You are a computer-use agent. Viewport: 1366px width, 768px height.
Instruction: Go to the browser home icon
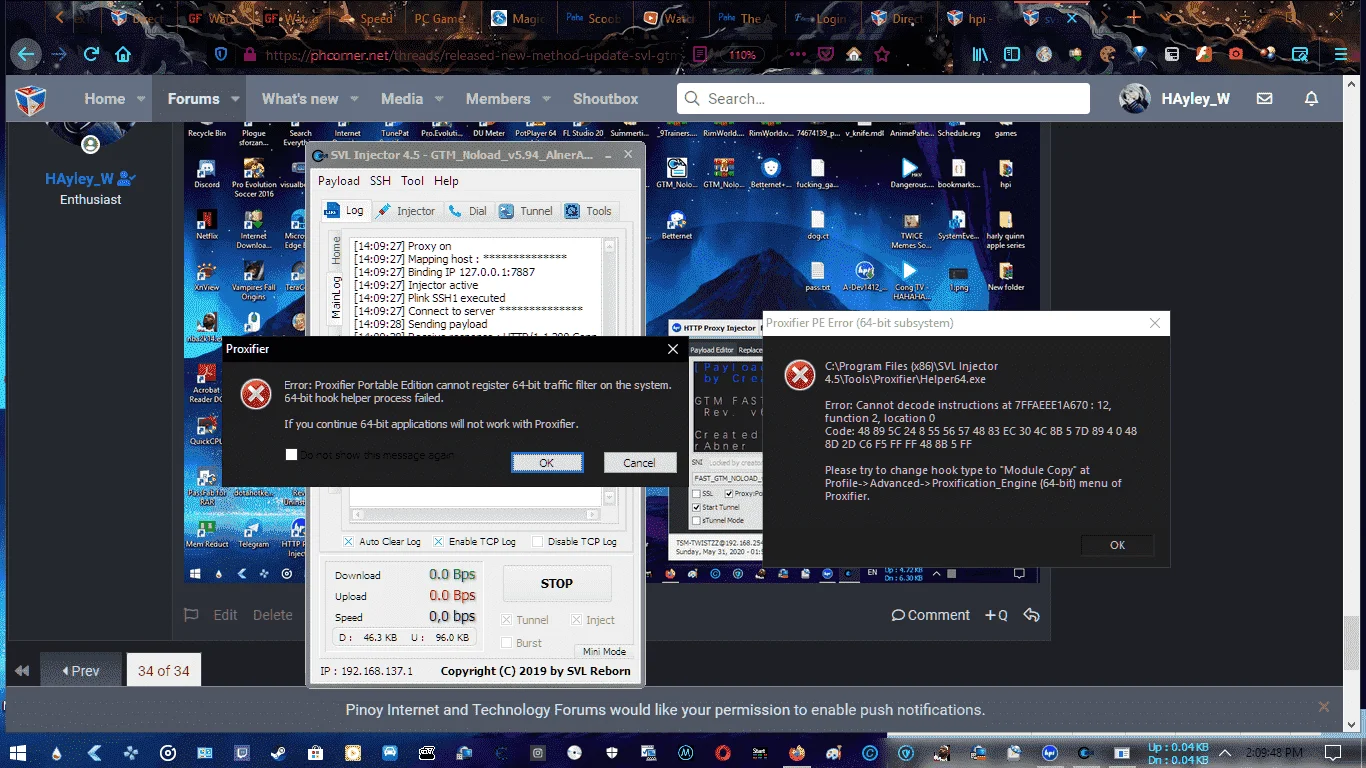(123, 54)
